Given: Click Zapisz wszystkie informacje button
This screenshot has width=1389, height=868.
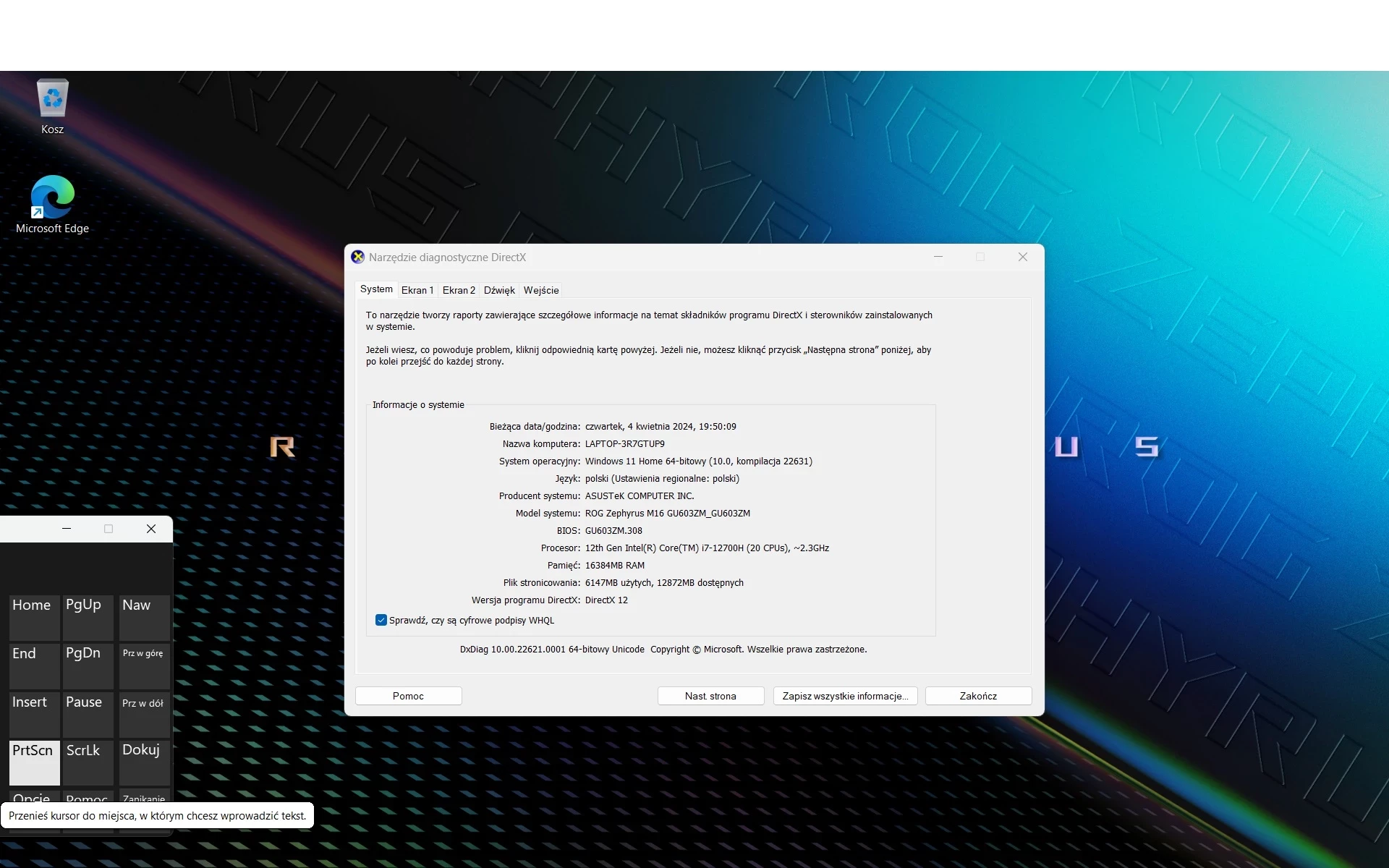Looking at the screenshot, I should [x=845, y=696].
